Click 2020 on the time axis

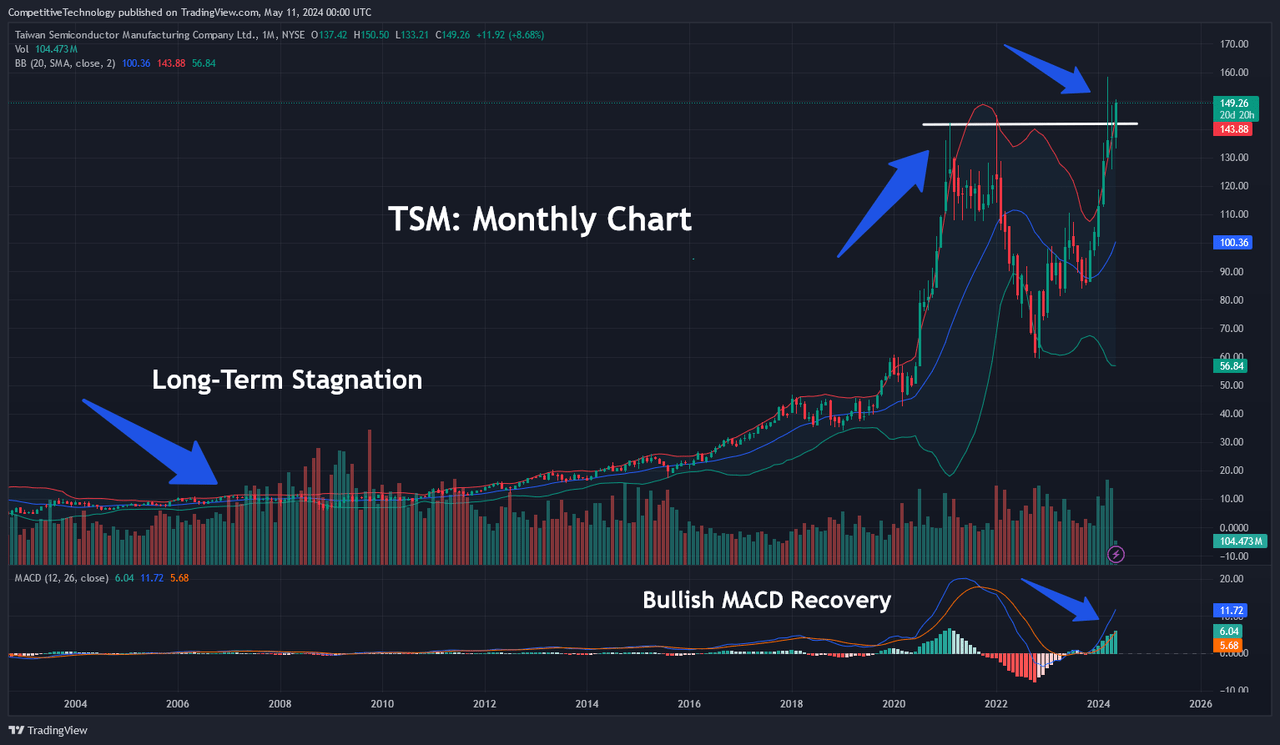[x=894, y=704]
